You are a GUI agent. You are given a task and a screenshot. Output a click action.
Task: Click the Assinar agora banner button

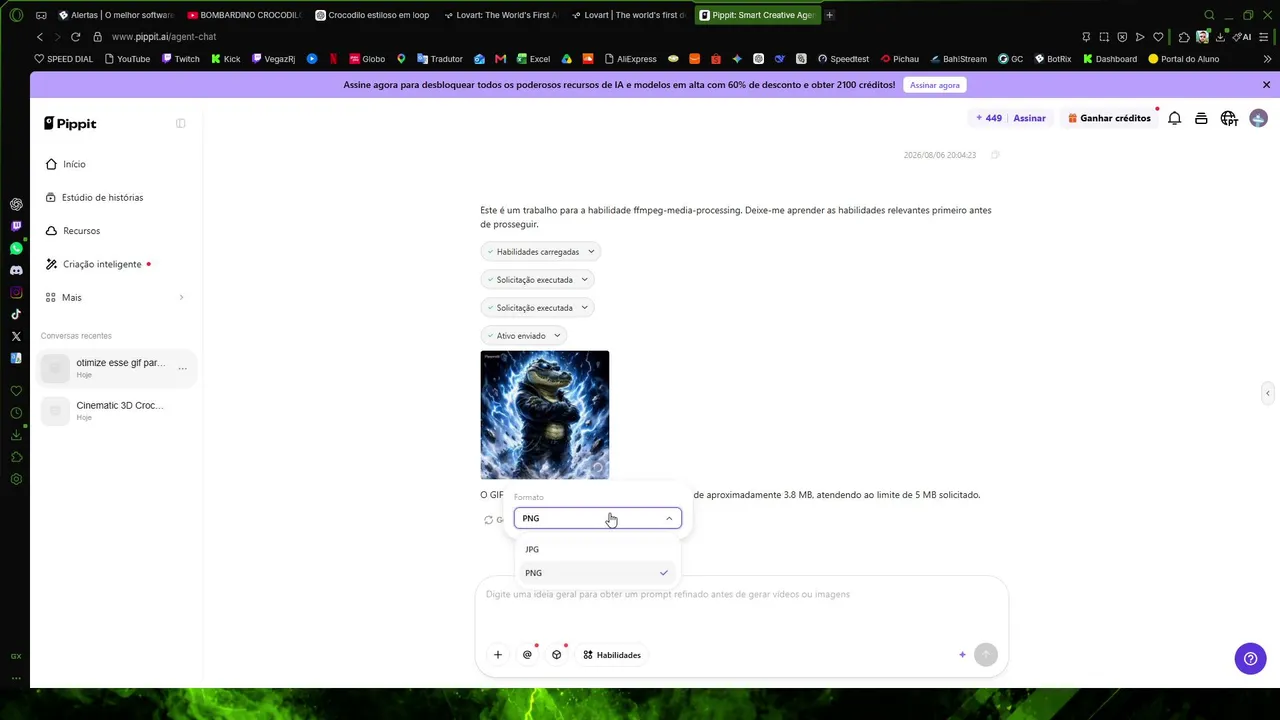tap(935, 85)
